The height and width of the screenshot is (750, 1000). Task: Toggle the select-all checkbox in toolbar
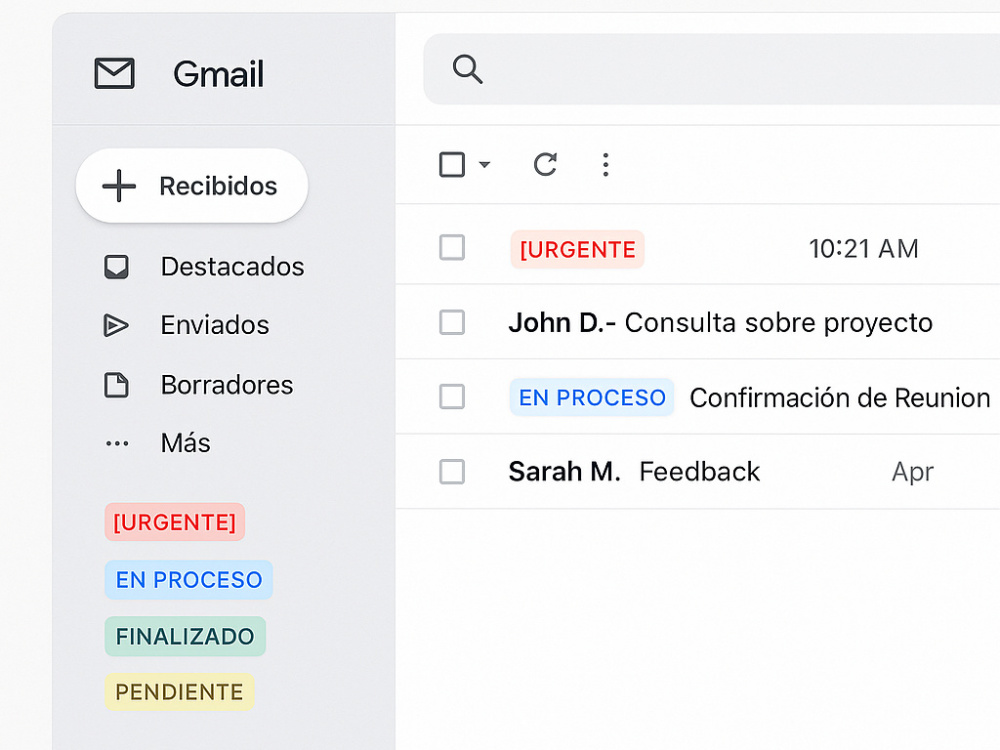[x=452, y=165]
